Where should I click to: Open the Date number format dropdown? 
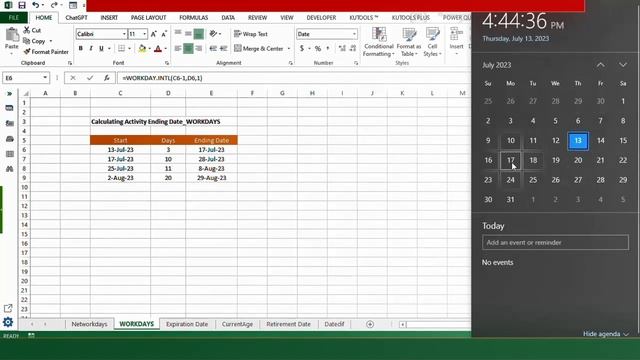coord(354,34)
